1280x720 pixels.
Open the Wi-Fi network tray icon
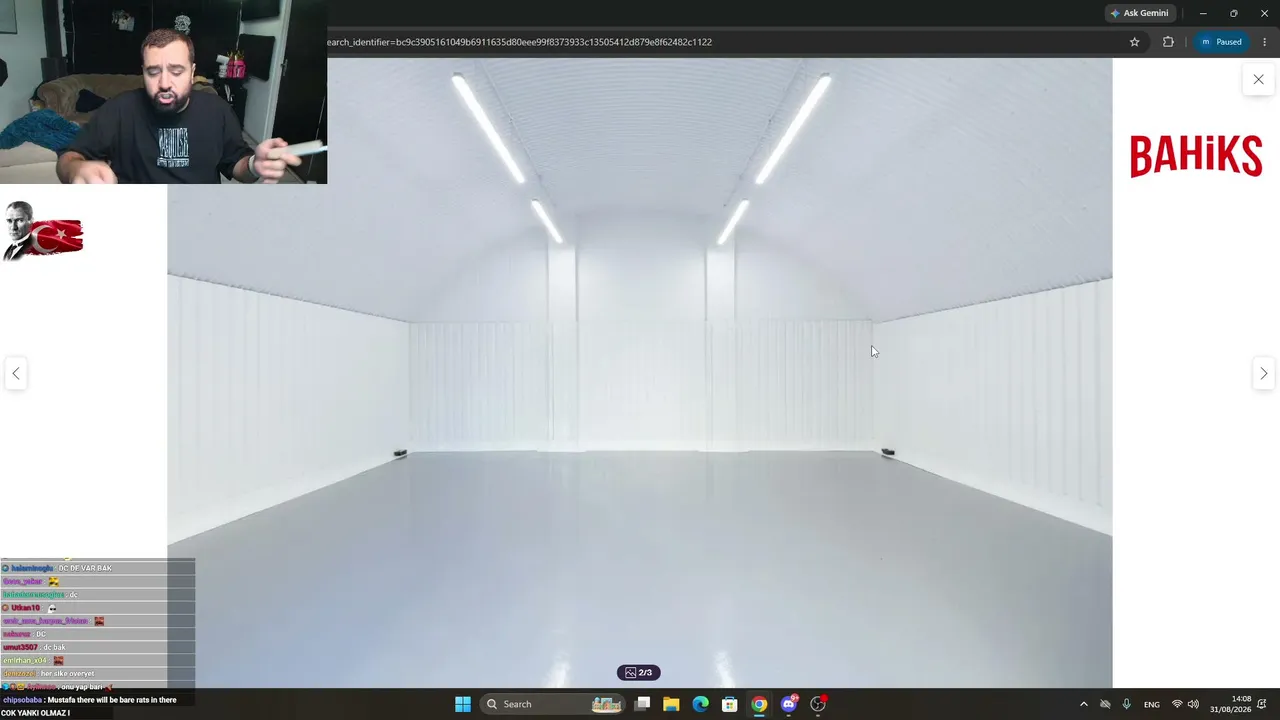point(1177,704)
